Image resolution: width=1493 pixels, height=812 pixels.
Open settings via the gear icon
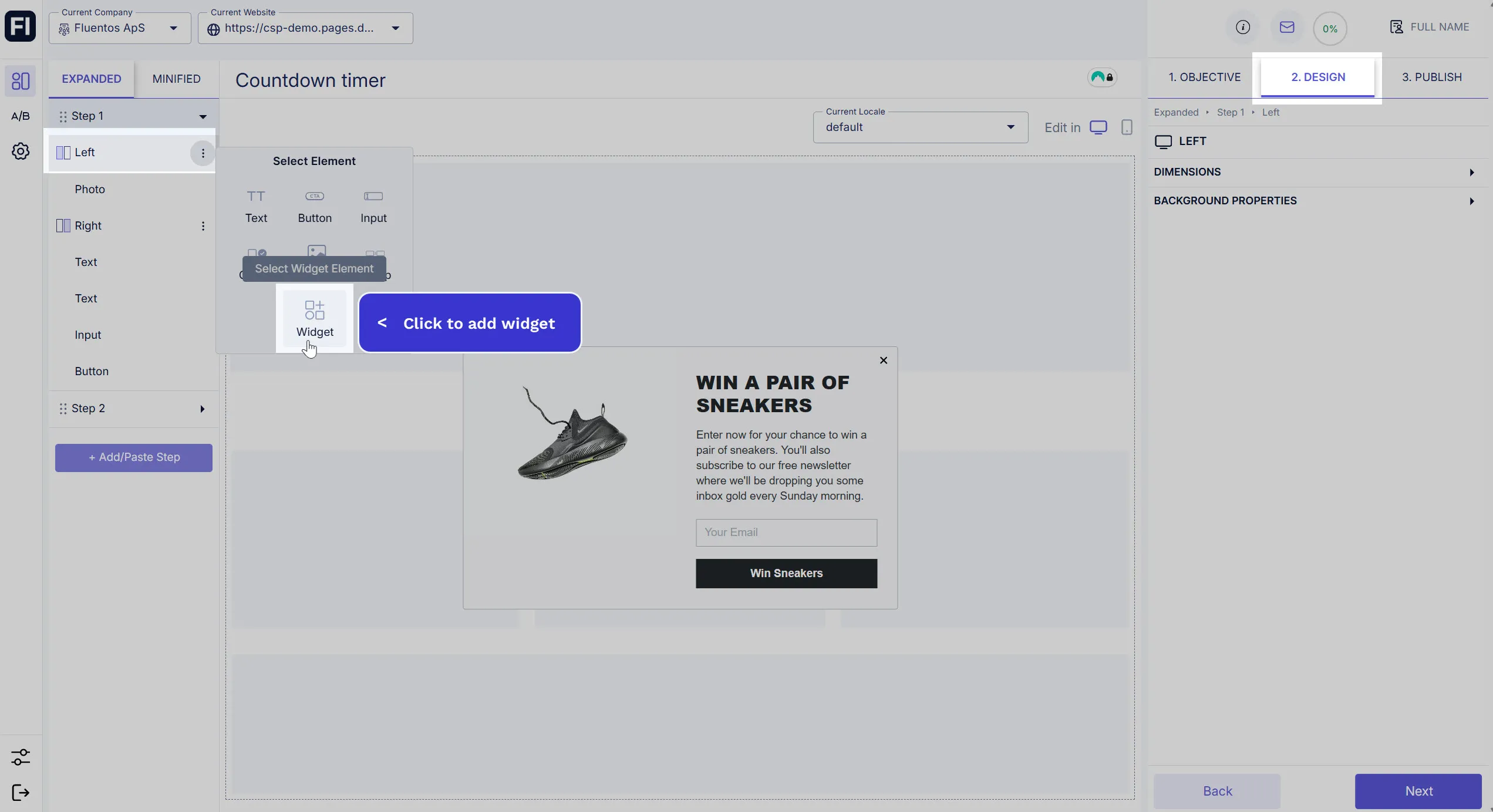click(20, 151)
